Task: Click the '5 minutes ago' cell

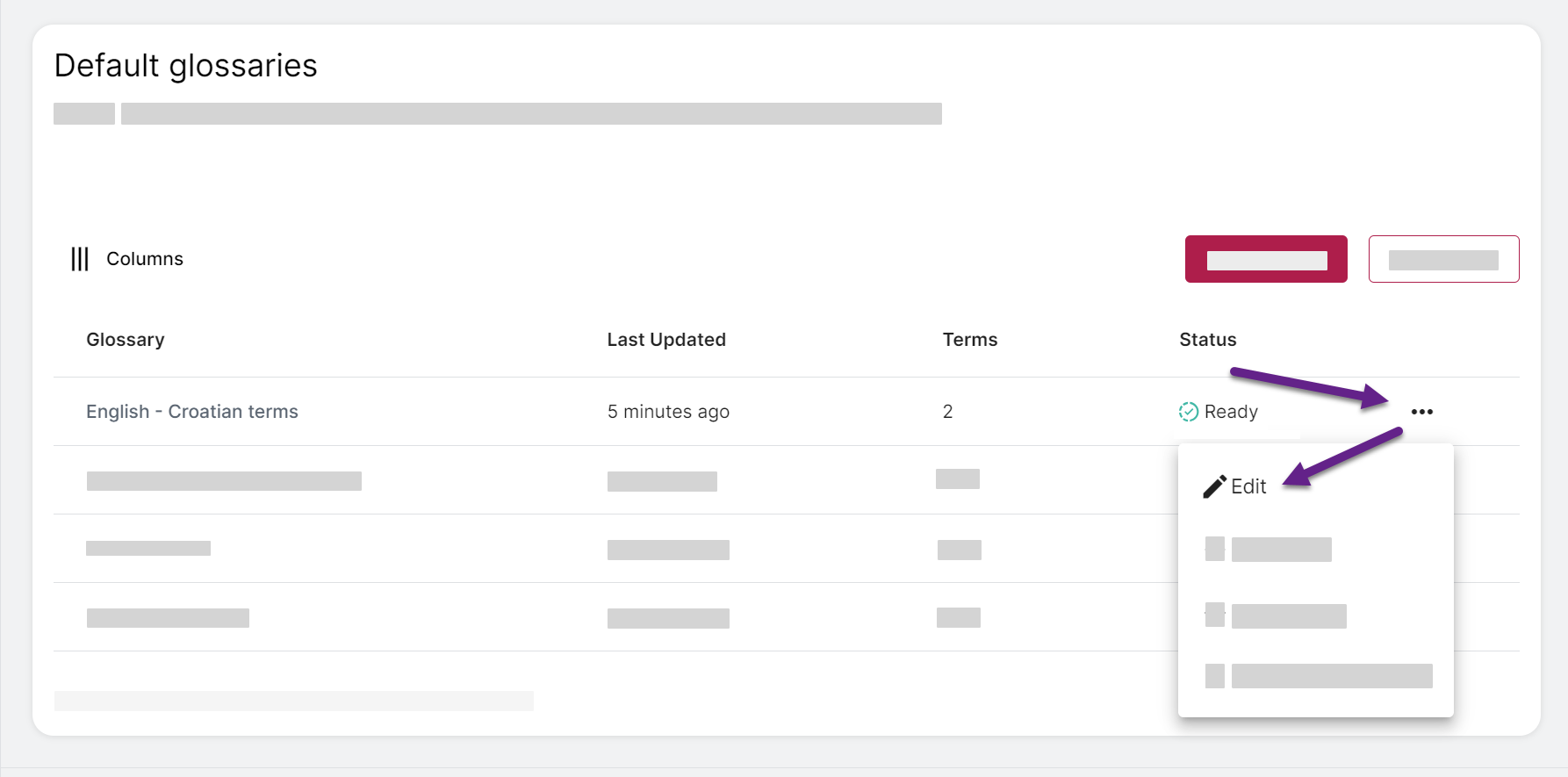Action: click(x=668, y=412)
